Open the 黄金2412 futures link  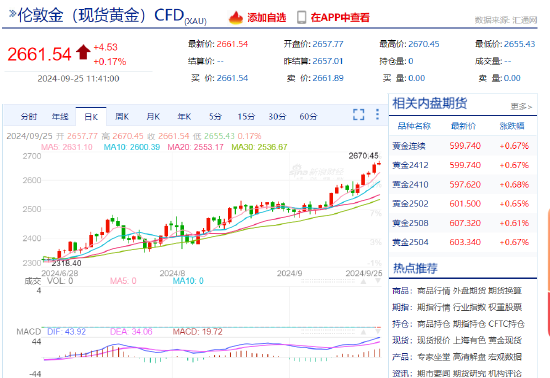click(410, 165)
